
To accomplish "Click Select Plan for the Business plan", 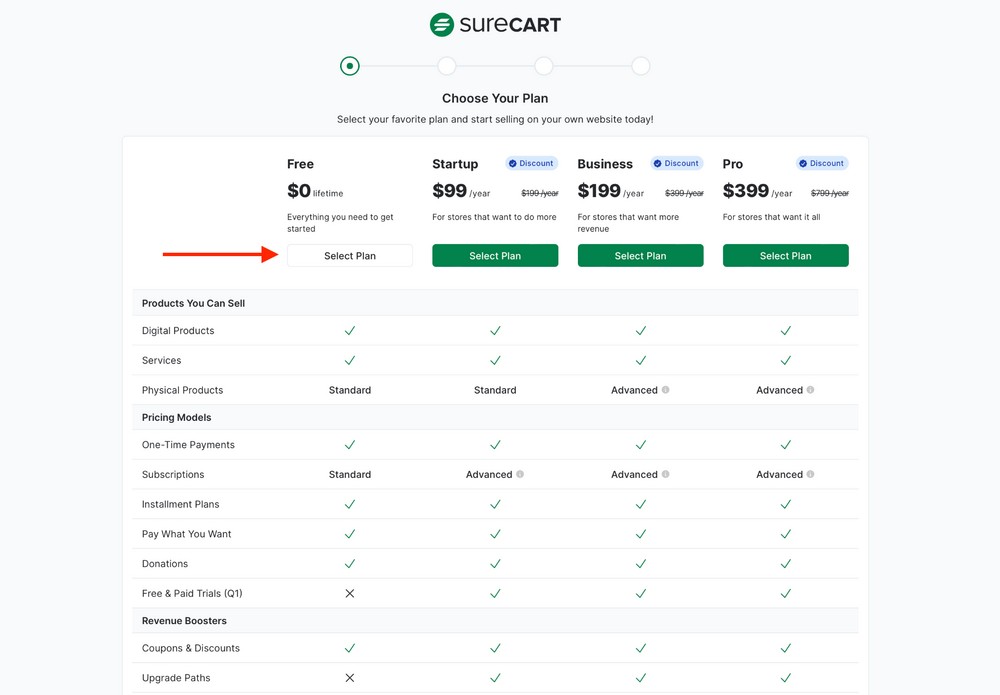I will [x=640, y=255].
